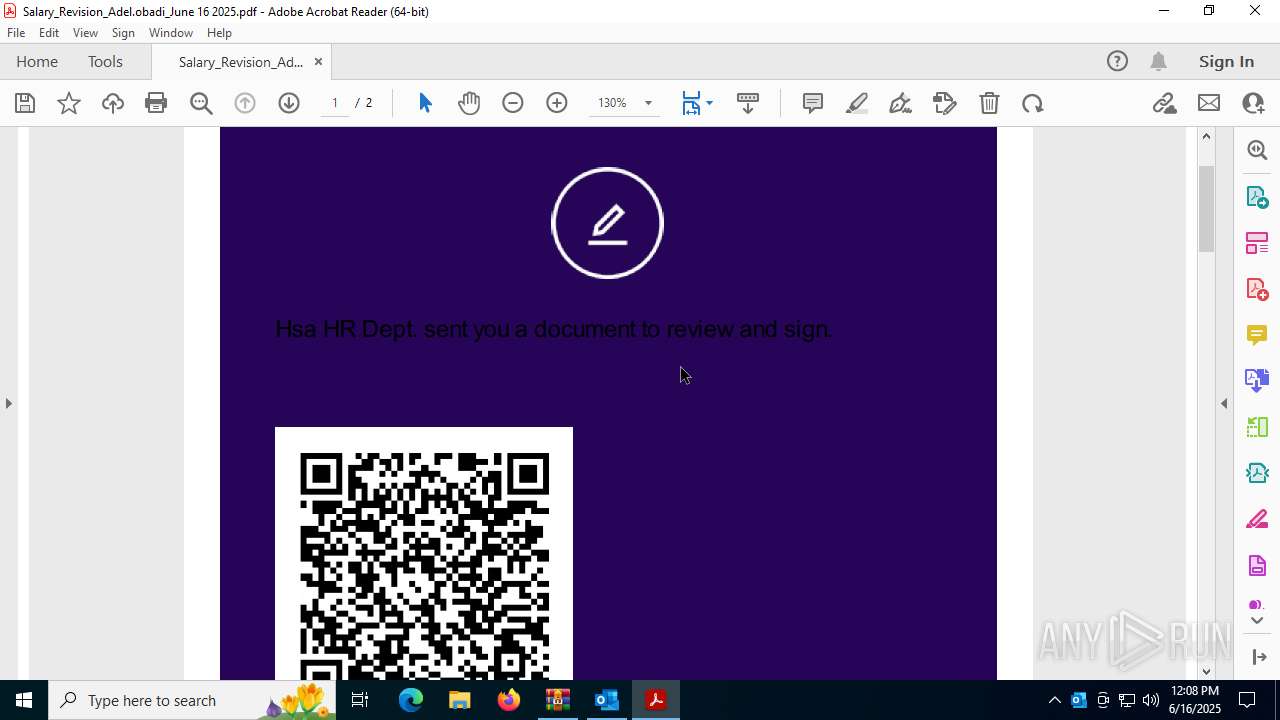1280x720 pixels.
Task: Open the Windows Start menu
Action: [24, 700]
